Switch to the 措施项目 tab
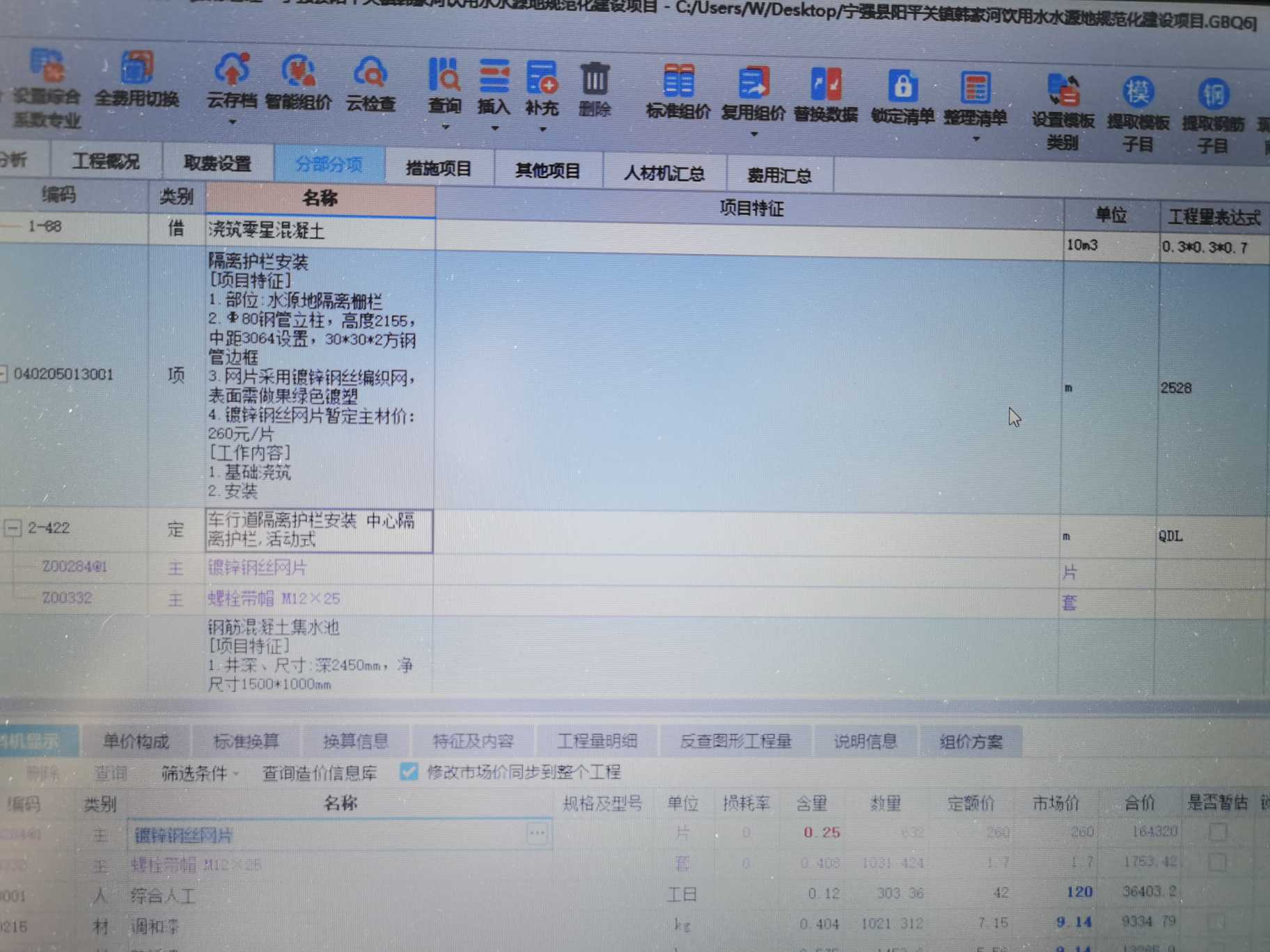 [x=439, y=168]
